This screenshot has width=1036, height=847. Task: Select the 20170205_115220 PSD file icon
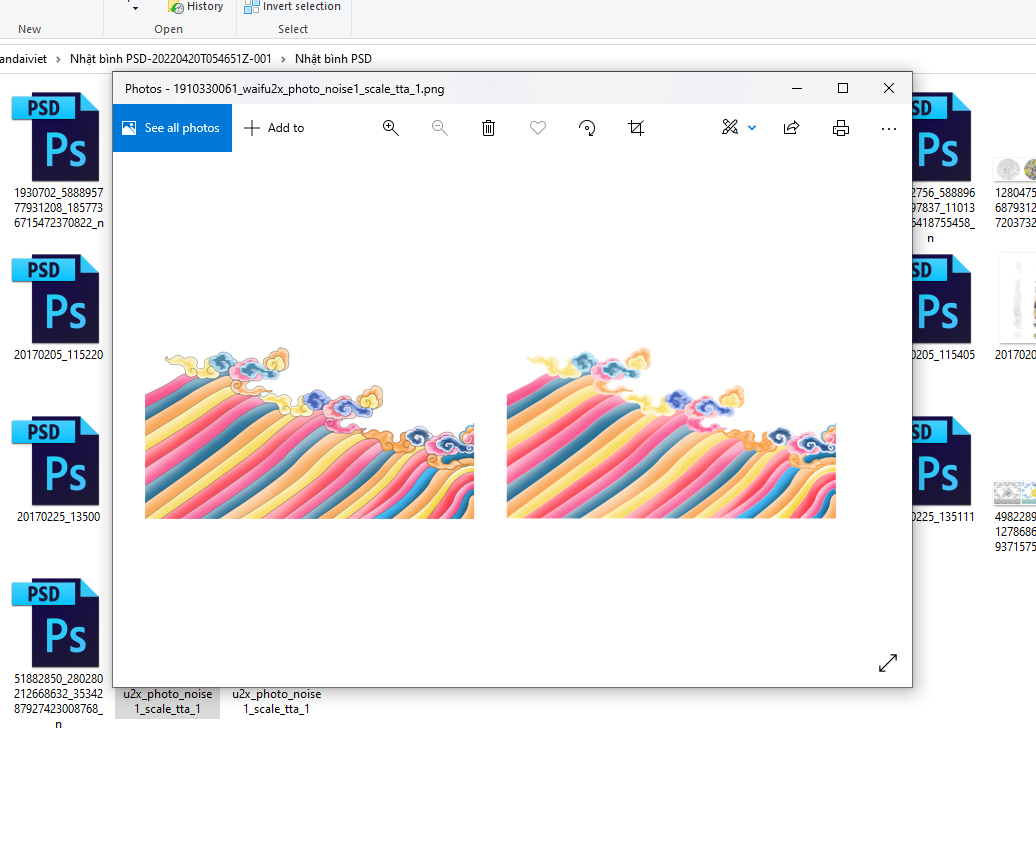[x=56, y=299]
